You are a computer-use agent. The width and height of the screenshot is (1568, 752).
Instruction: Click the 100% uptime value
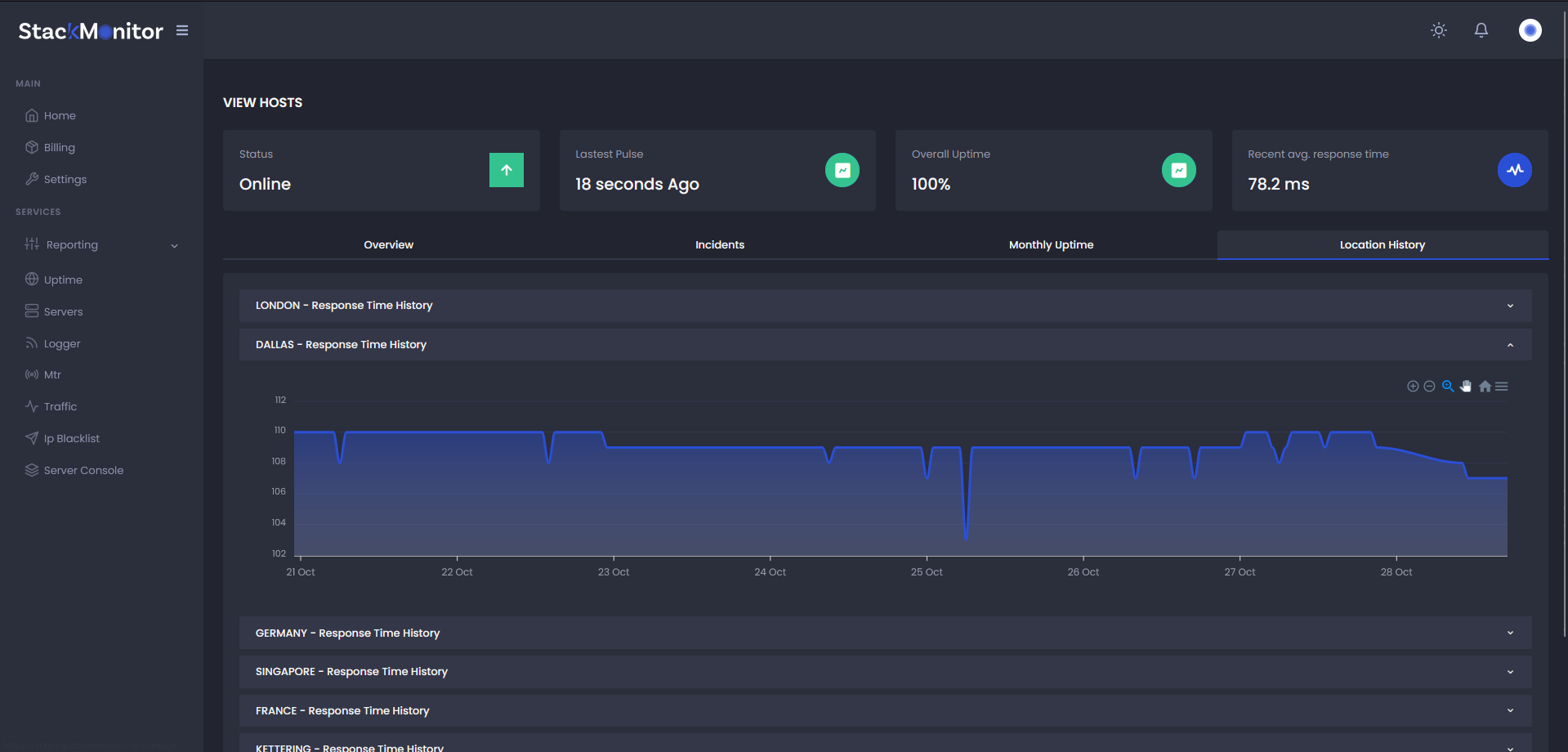pos(931,184)
